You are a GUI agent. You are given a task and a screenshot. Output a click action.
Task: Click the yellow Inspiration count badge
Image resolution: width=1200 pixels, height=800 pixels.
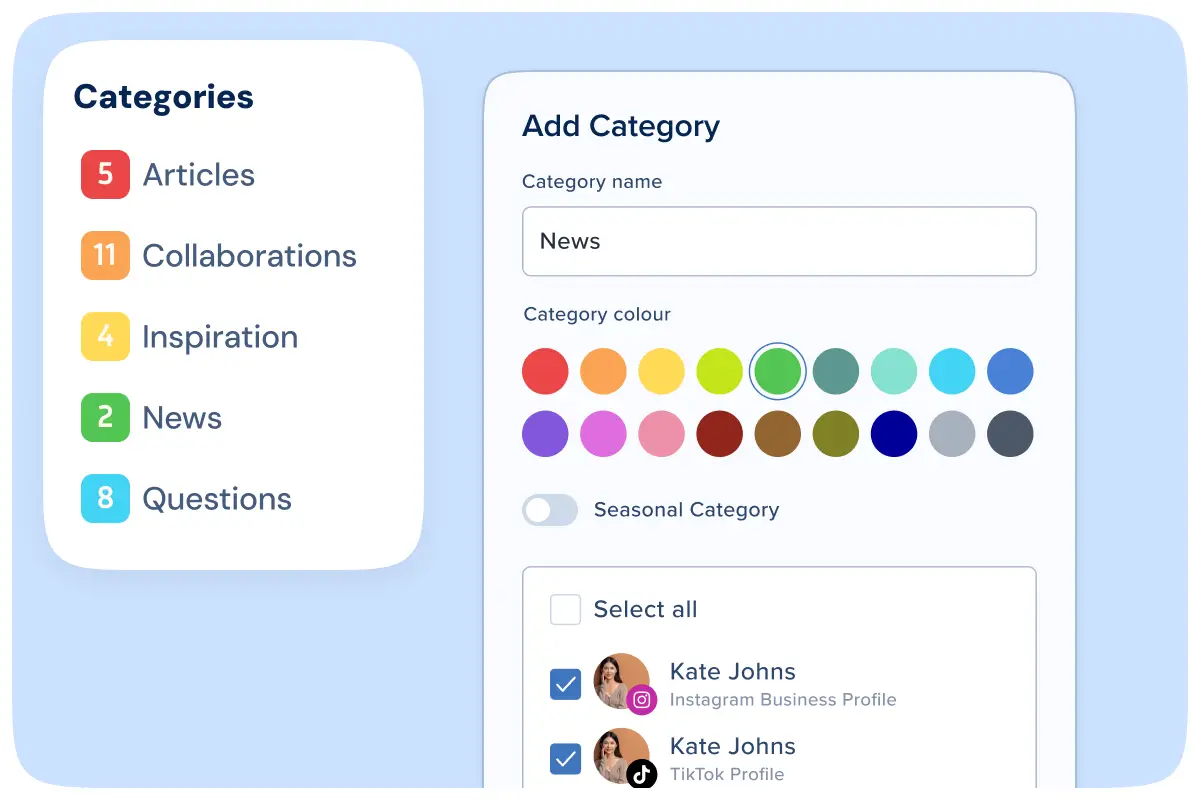pyautogui.click(x=105, y=337)
